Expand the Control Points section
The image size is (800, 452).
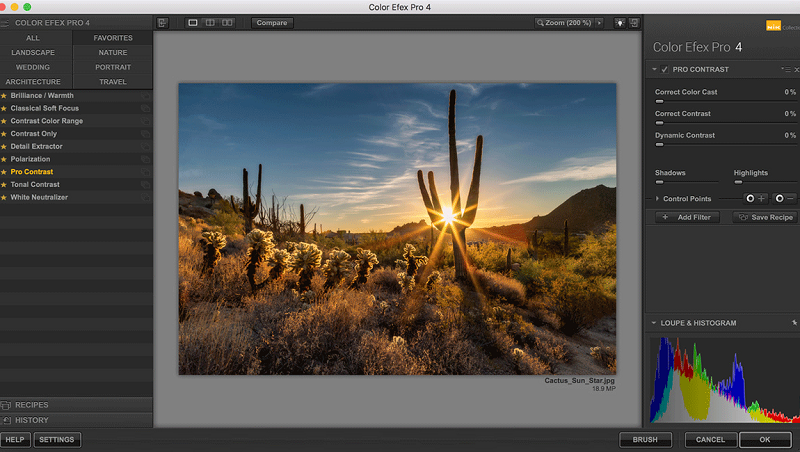point(657,199)
